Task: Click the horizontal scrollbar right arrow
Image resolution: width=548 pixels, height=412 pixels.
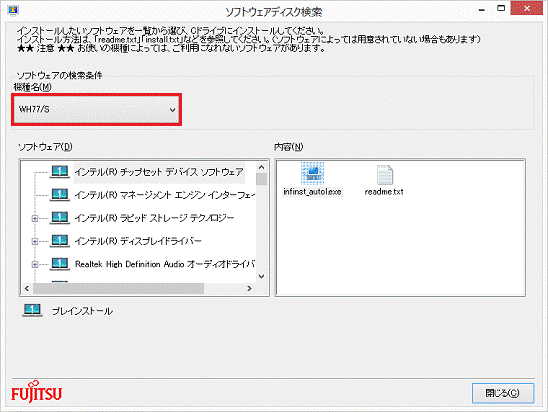Action: pos(249,288)
